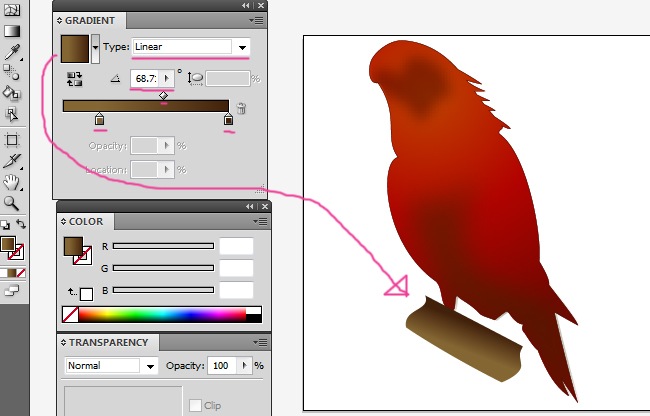Select the Artboard tool

point(12,140)
